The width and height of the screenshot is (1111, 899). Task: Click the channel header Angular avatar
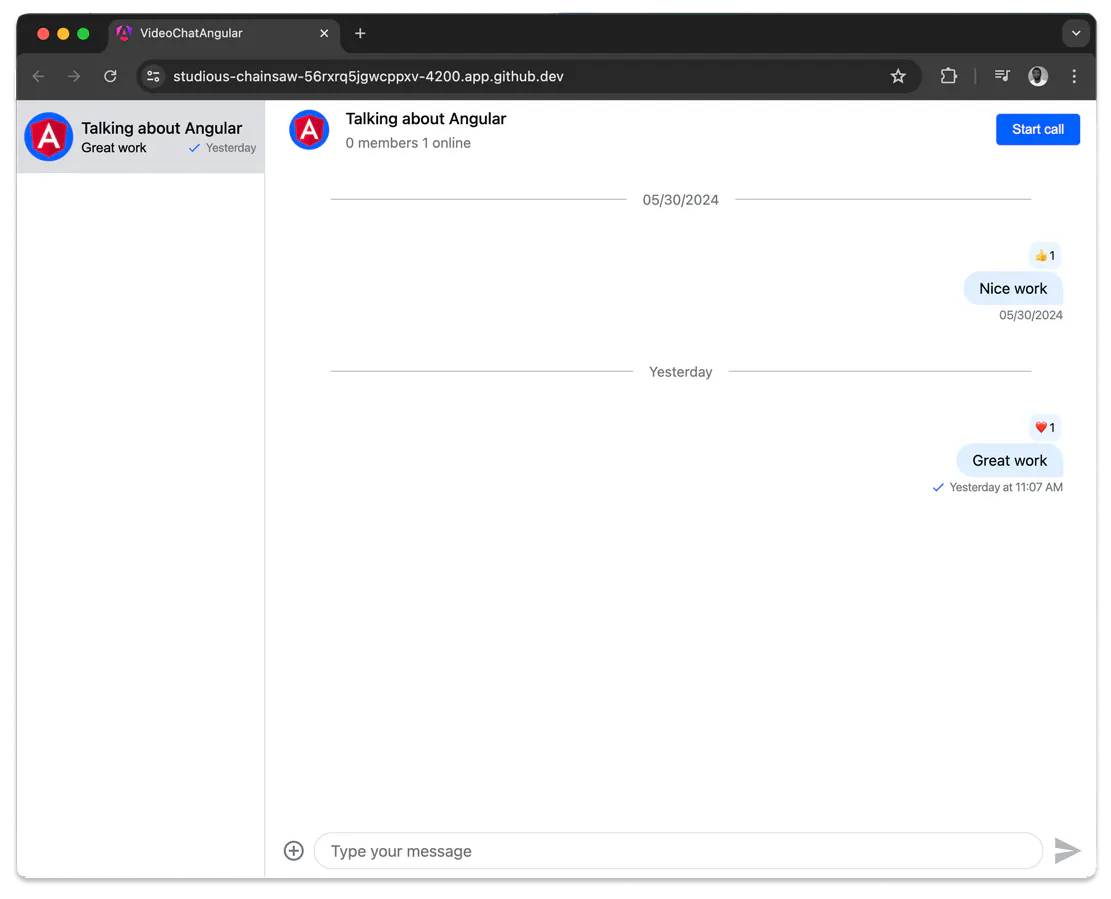click(x=309, y=130)
